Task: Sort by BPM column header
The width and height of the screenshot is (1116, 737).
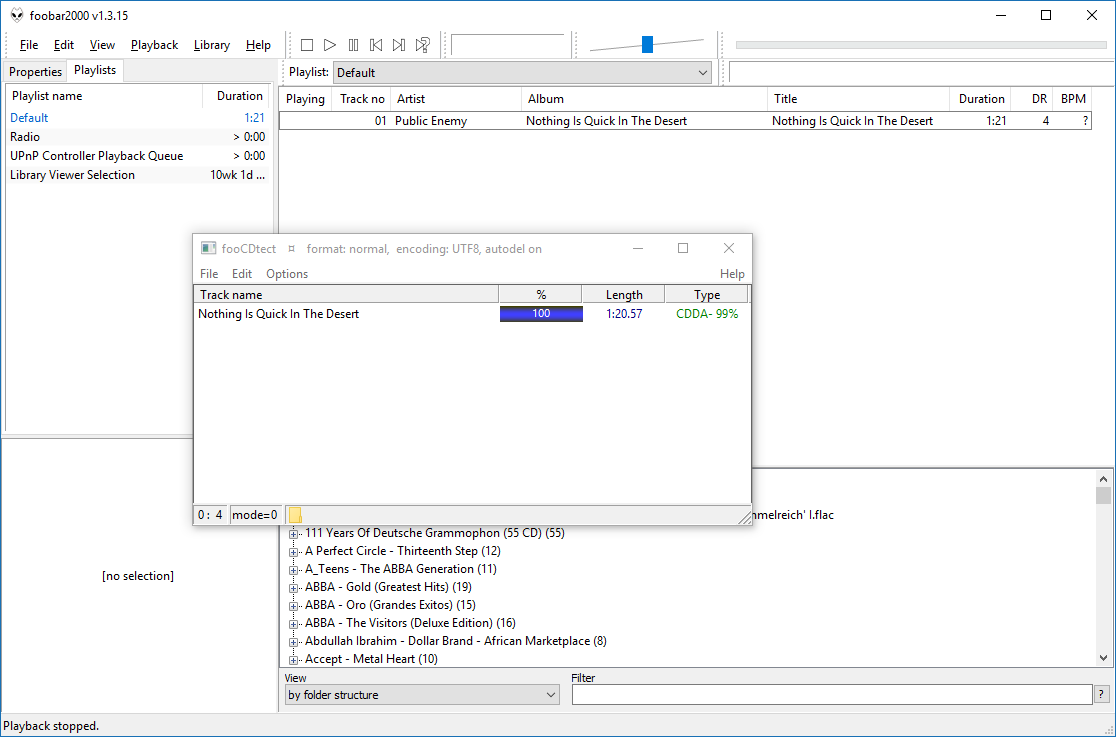Action: (x=1073, y=99)
